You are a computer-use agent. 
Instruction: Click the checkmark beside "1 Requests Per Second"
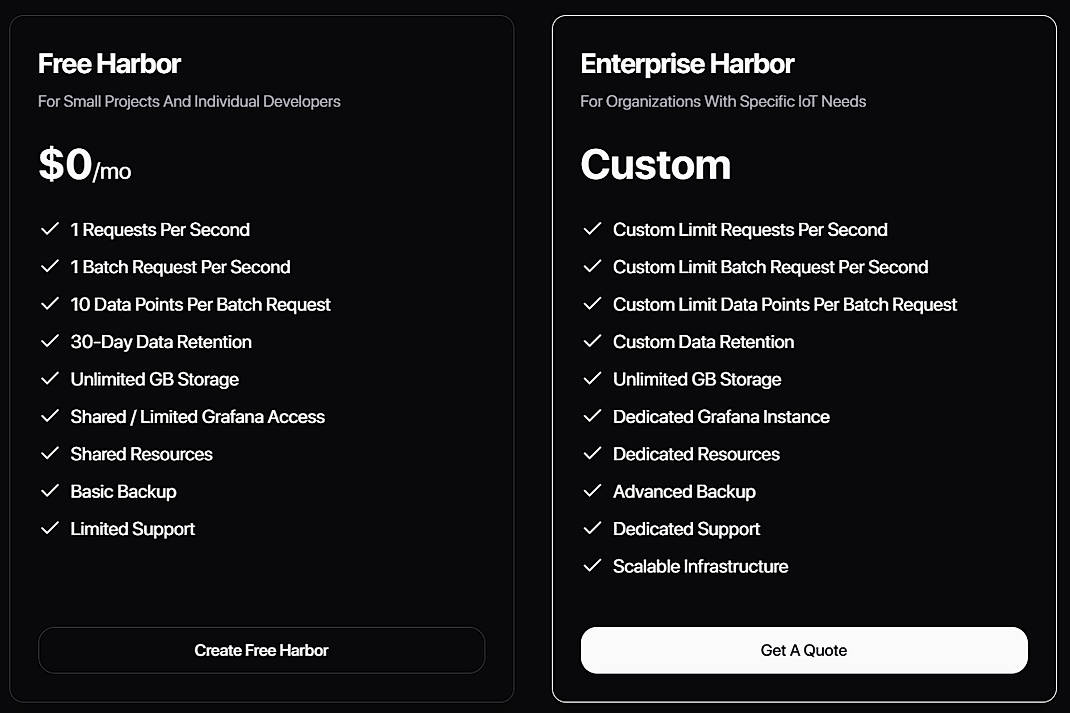[50, 229]
